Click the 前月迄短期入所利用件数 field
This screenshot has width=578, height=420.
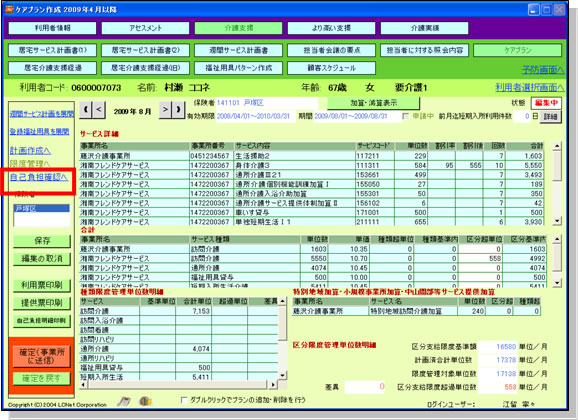click(x=523, y=116)
